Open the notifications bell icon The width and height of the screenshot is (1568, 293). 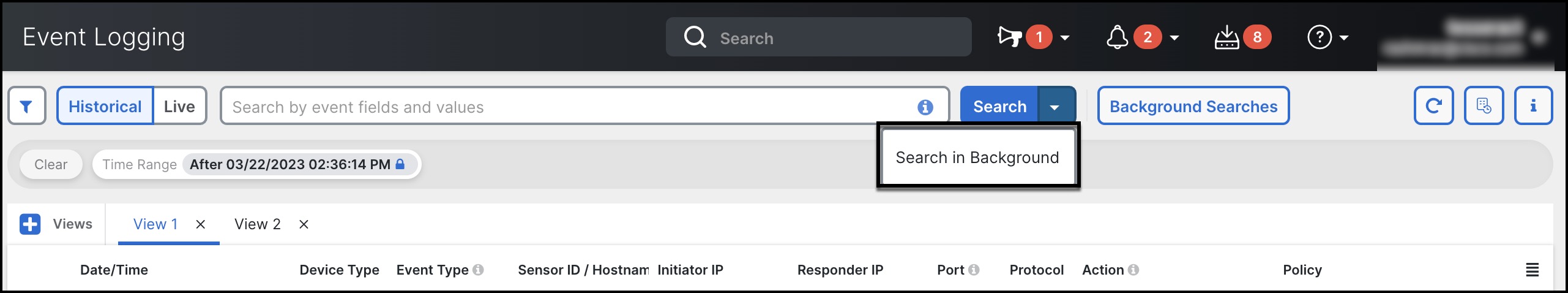pos(1117,37)
